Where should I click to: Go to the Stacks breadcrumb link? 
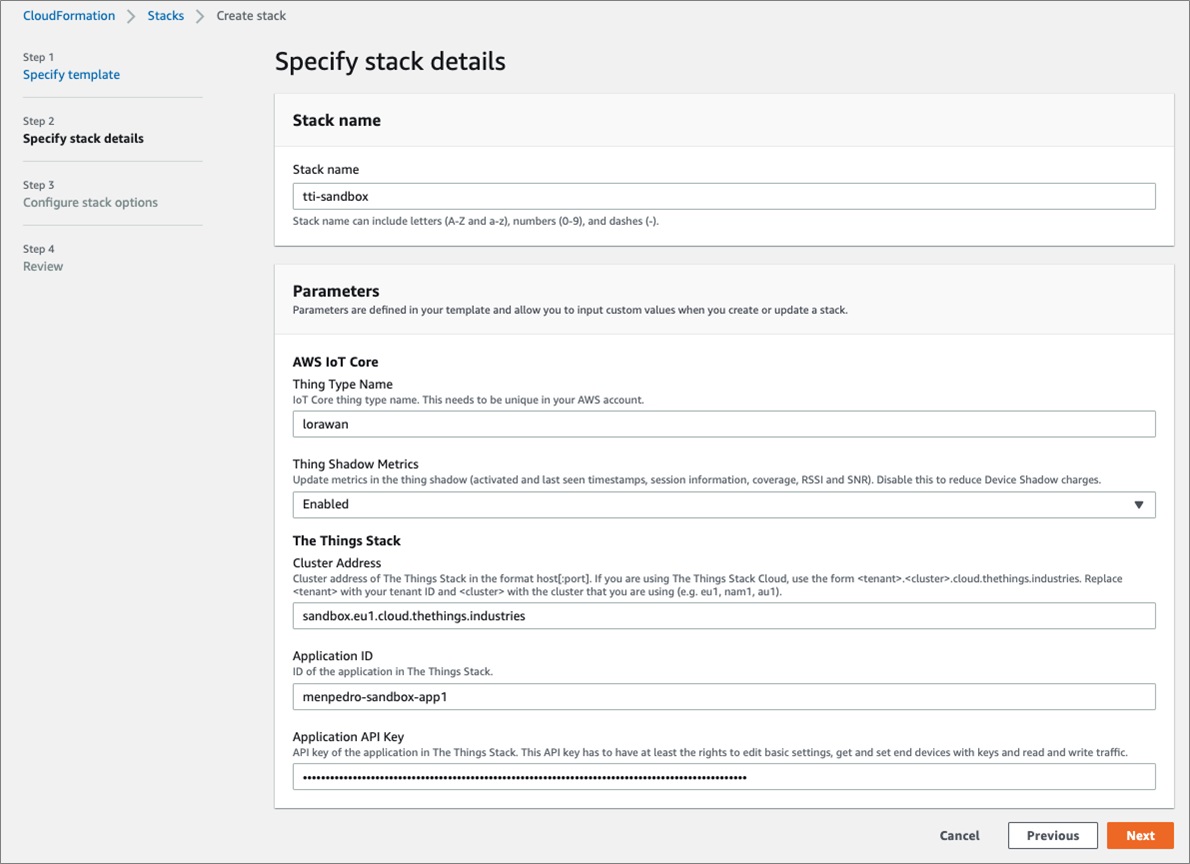tap(165, 15)
